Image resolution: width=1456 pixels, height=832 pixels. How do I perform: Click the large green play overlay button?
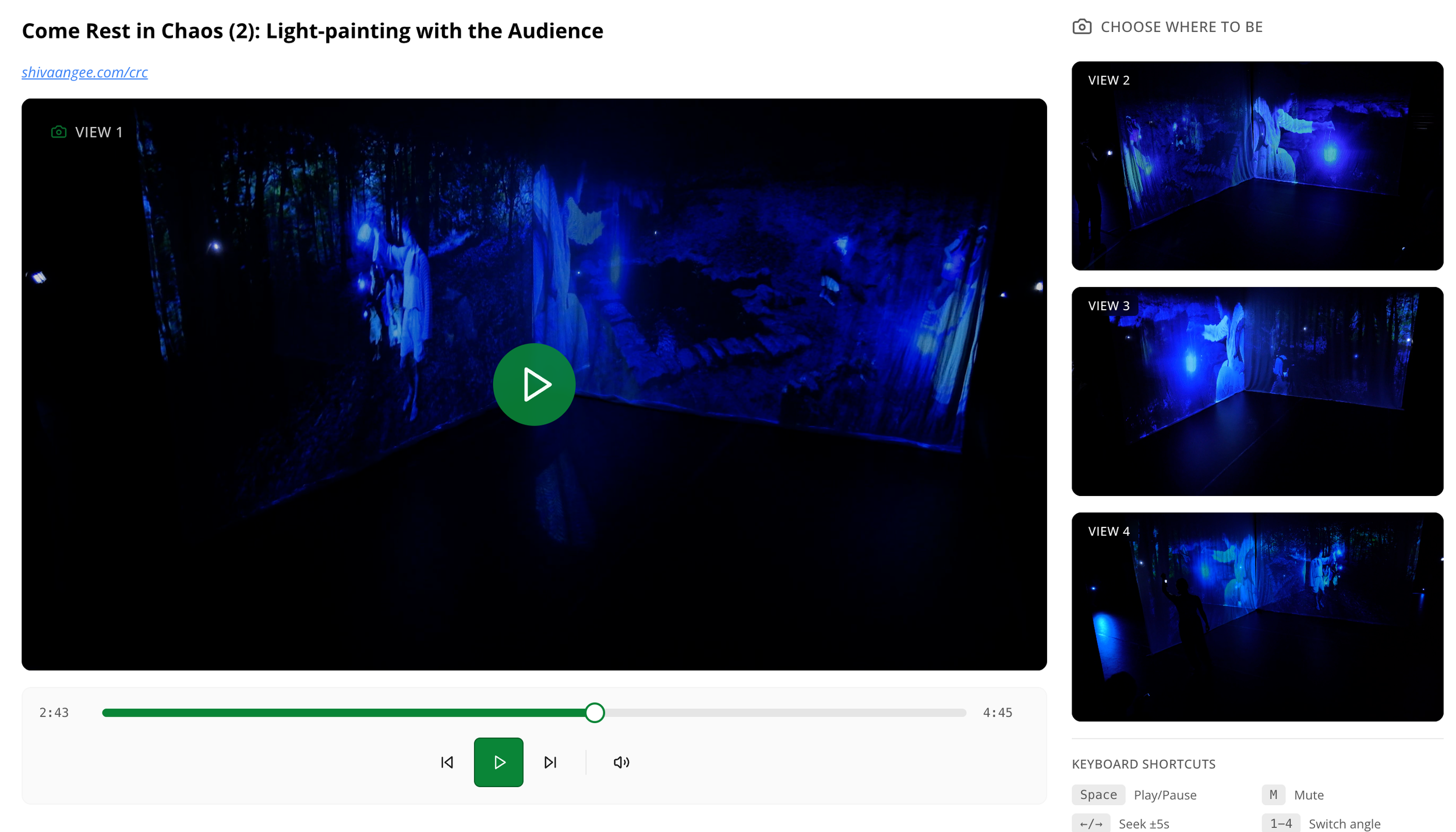coord(534,384)
